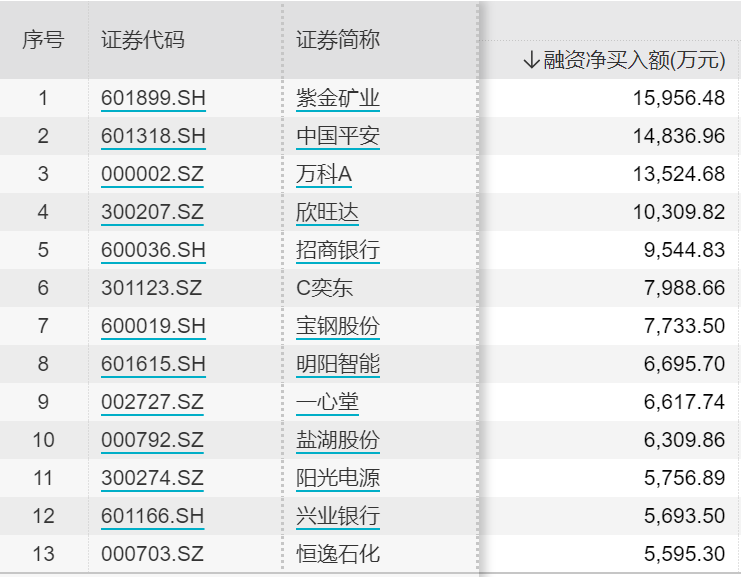The width and height of the screenshot is (741, 577).
Task: Open stock code link 600036.SH
Action: [154, 250]
